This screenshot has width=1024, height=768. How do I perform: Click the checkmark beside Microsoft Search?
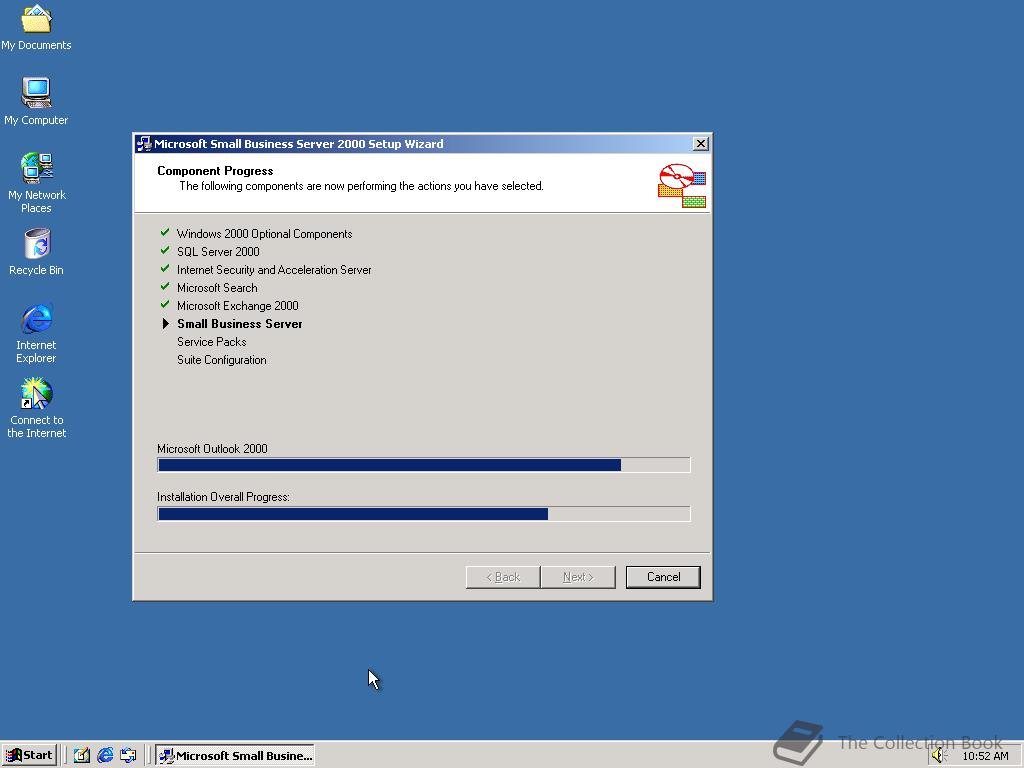click(165, 287)
